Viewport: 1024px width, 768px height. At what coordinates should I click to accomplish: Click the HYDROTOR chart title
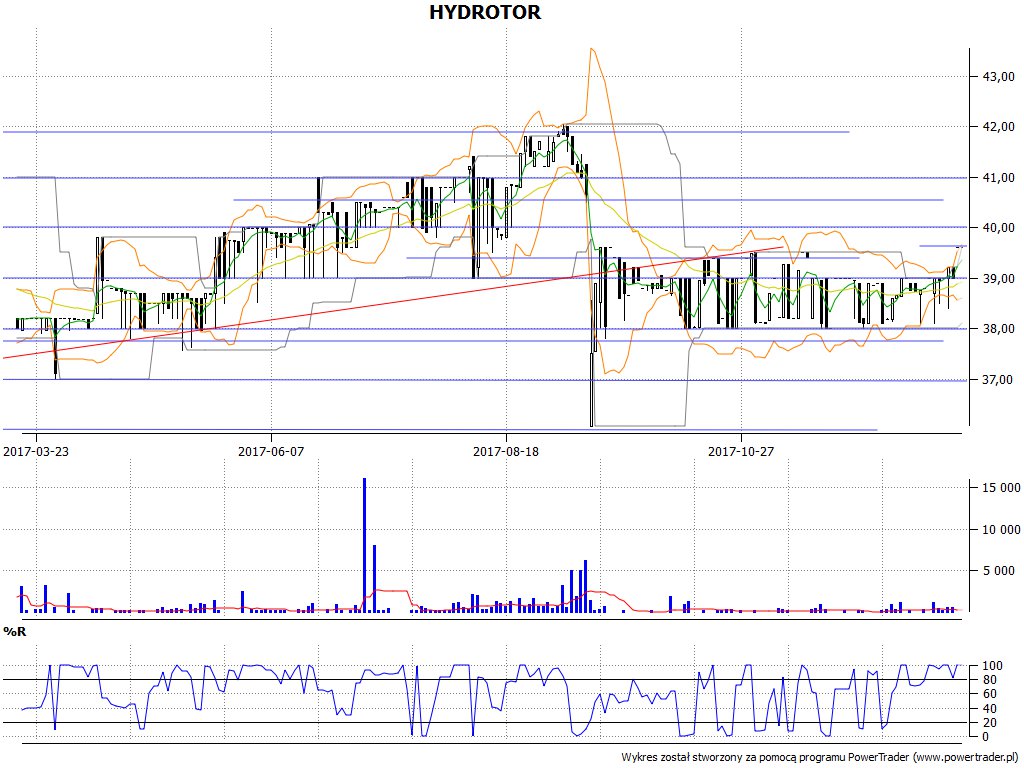coord(485,12)
